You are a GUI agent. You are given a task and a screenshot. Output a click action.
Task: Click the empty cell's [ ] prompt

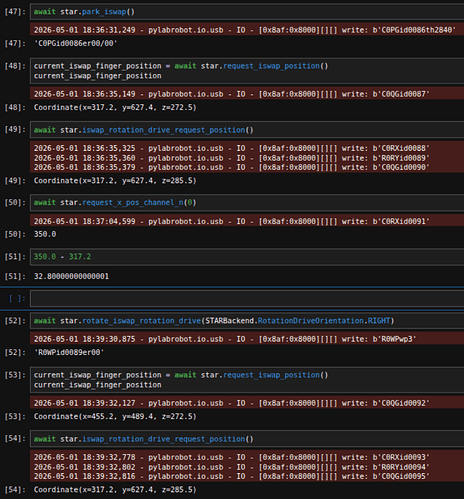click(x=17, y=298)
